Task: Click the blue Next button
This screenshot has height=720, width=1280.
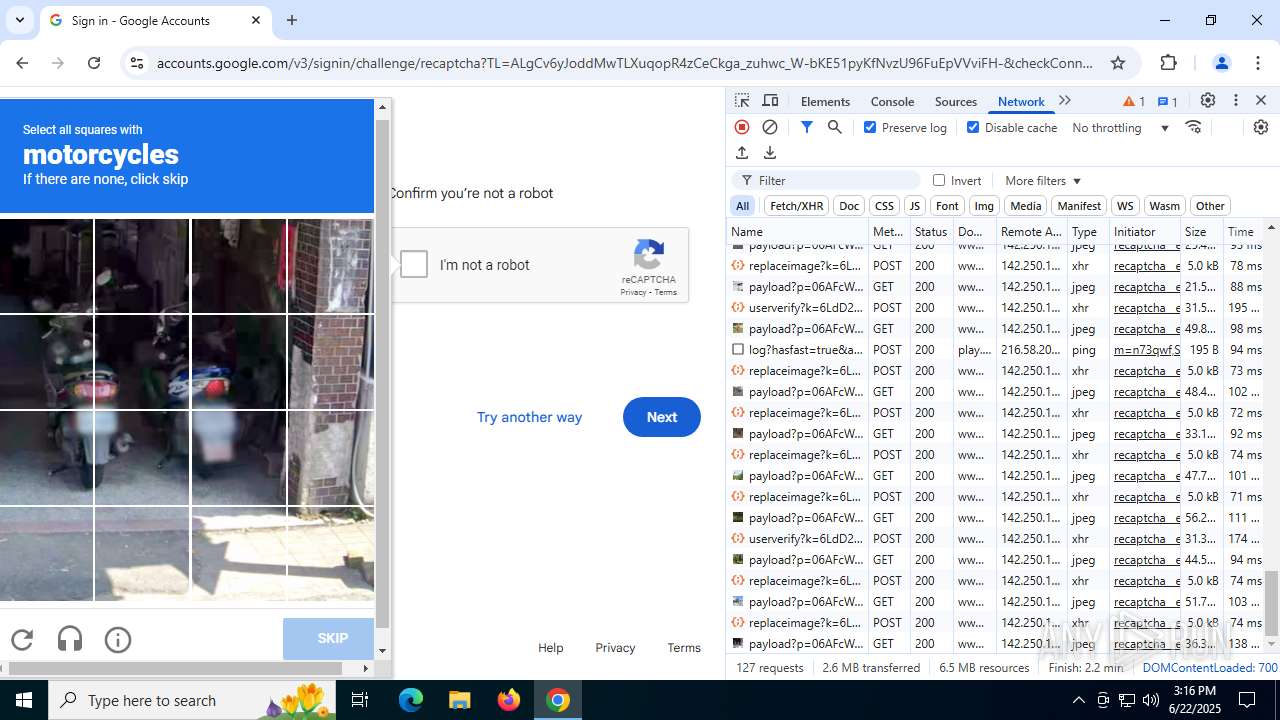Action: 661,417
